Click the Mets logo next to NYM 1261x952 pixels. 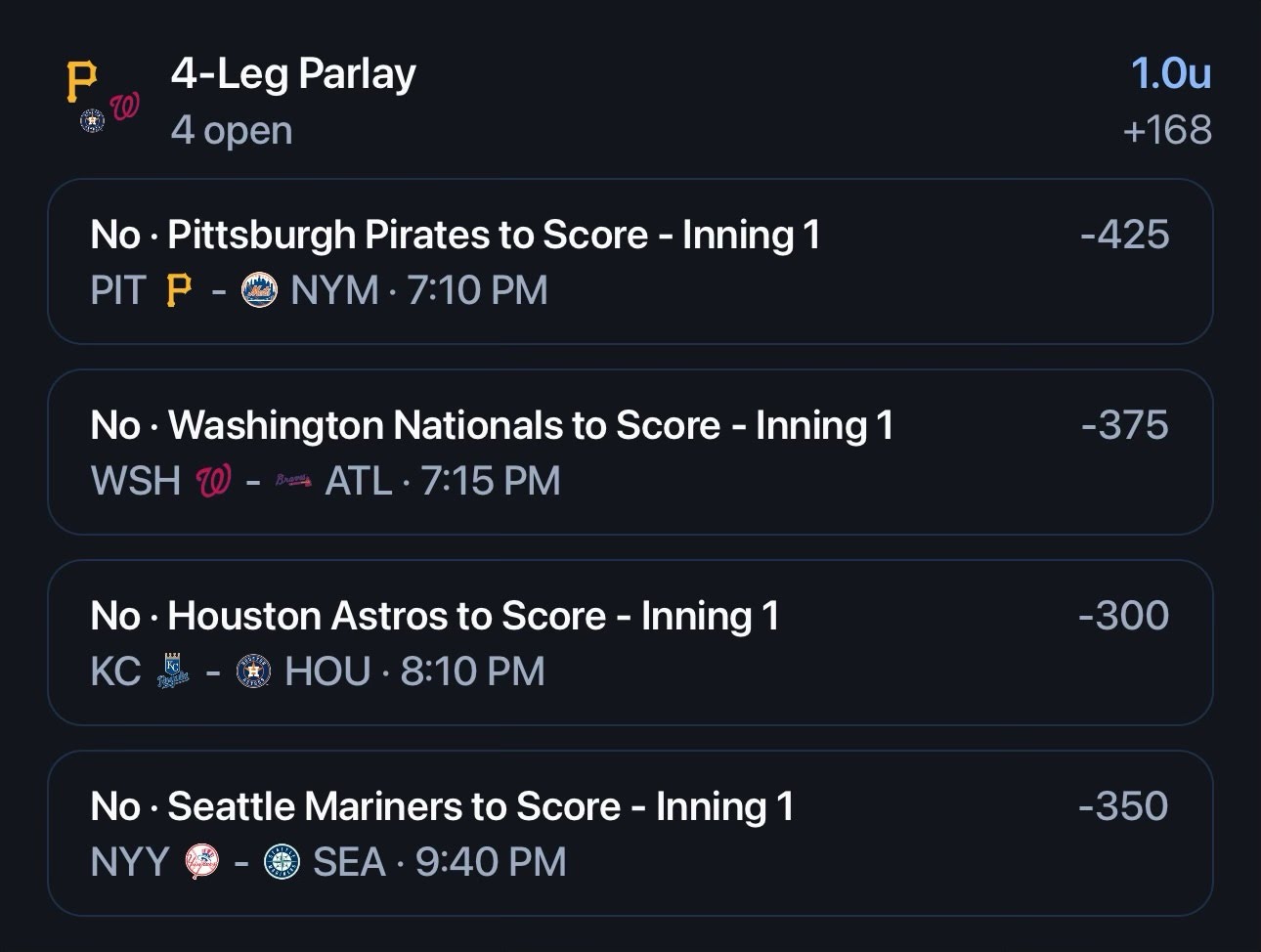(x=259, y=290)
